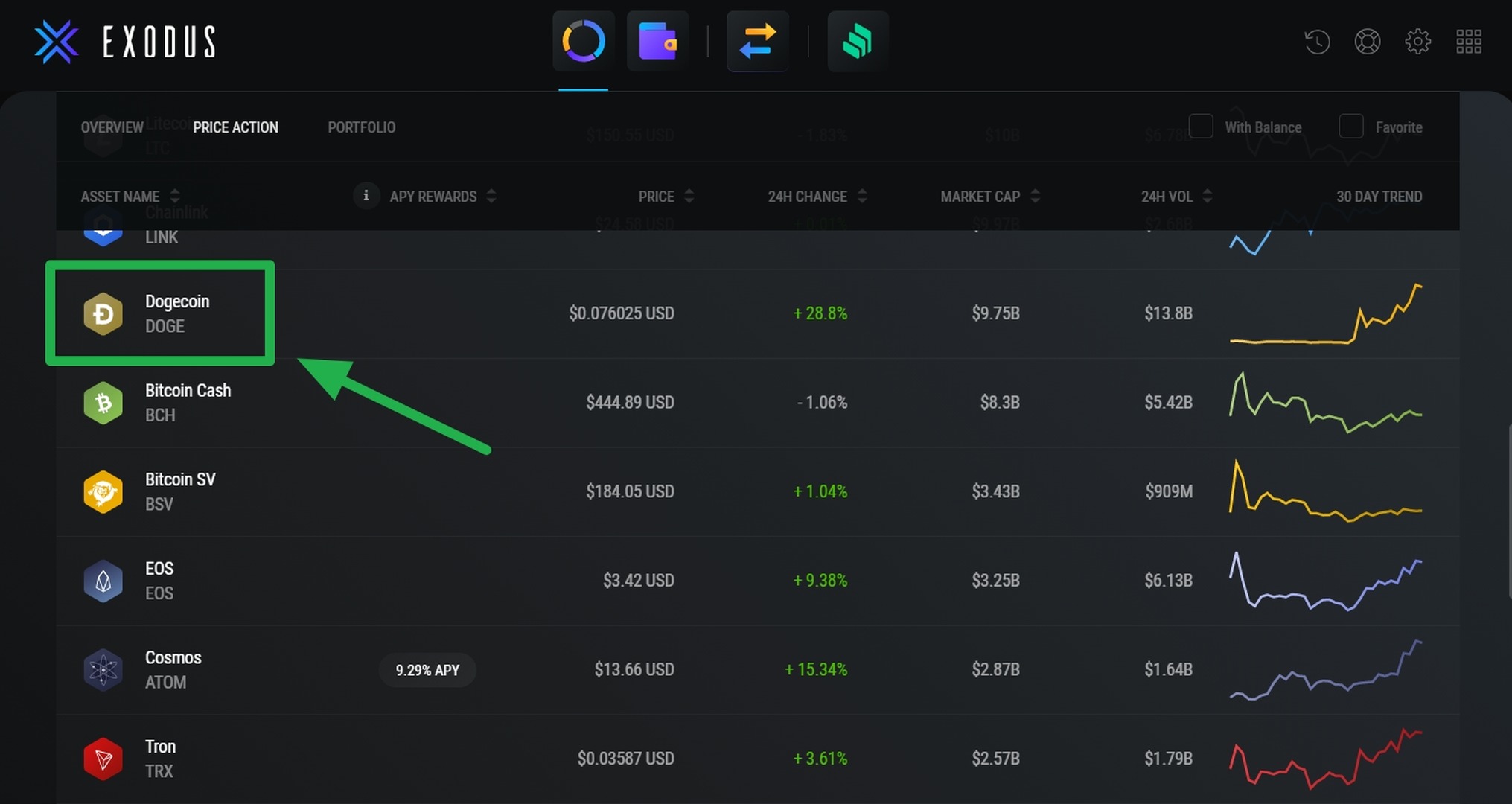Open the Exchange arrows icon
1512x804 pixels.
pyautogui.click(x=758, y=41)
